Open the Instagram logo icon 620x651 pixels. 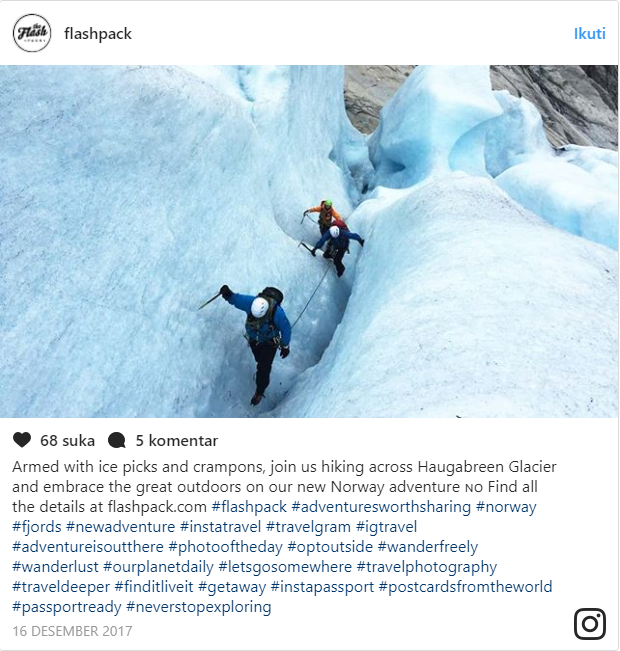click(x=590, y=624)
